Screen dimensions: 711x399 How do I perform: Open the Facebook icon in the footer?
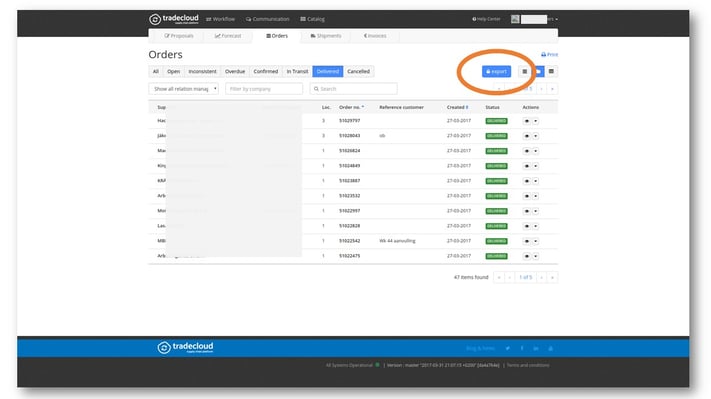point(522,348)
